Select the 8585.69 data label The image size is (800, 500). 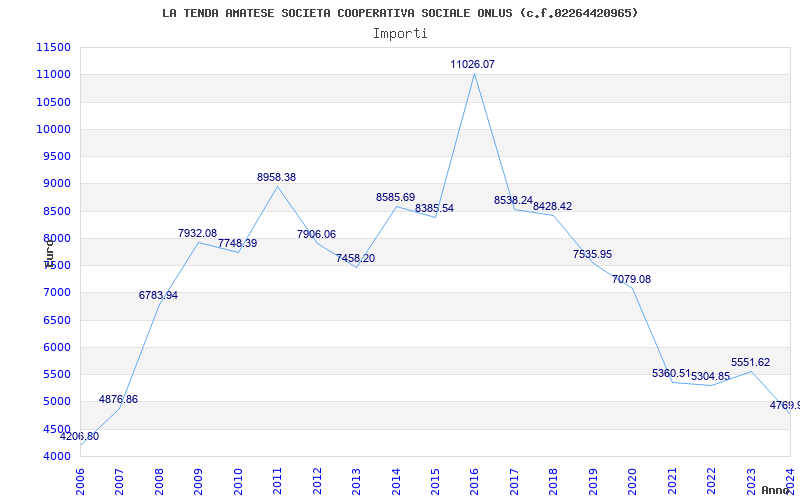(x=395, y=197)
